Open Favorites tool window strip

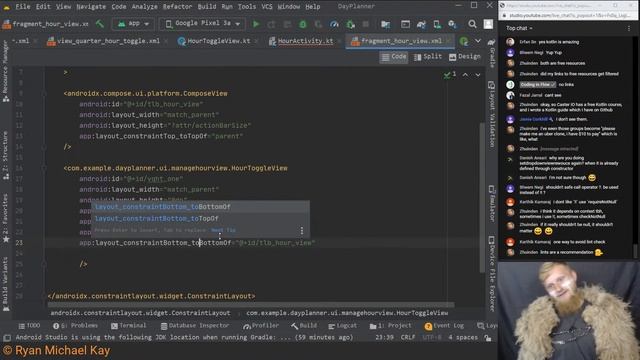click(5, 218)
